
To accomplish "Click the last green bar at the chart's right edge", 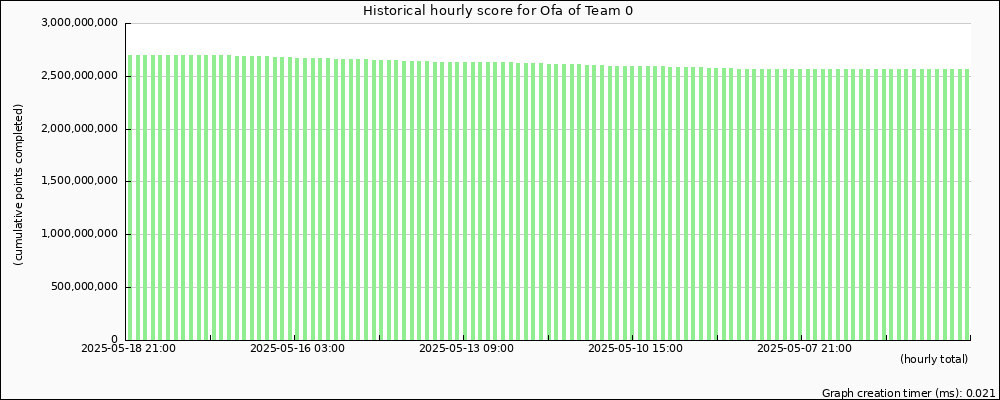I will [x=967, y=204].
